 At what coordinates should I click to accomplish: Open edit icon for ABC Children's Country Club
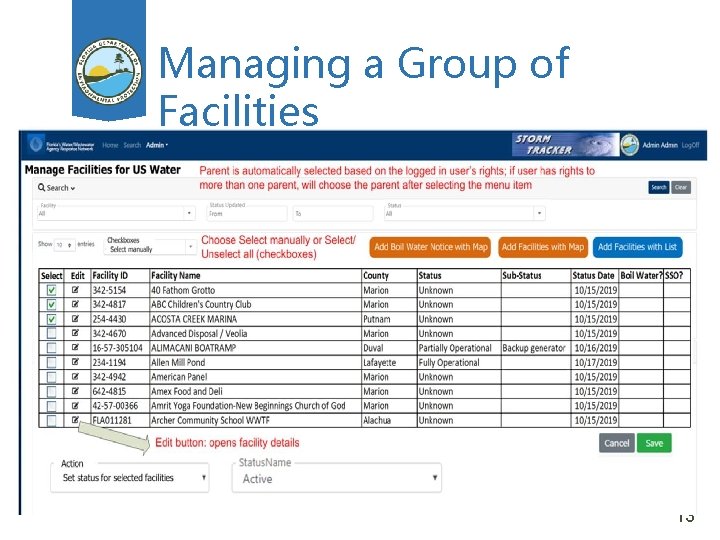(x=75, y=304)
